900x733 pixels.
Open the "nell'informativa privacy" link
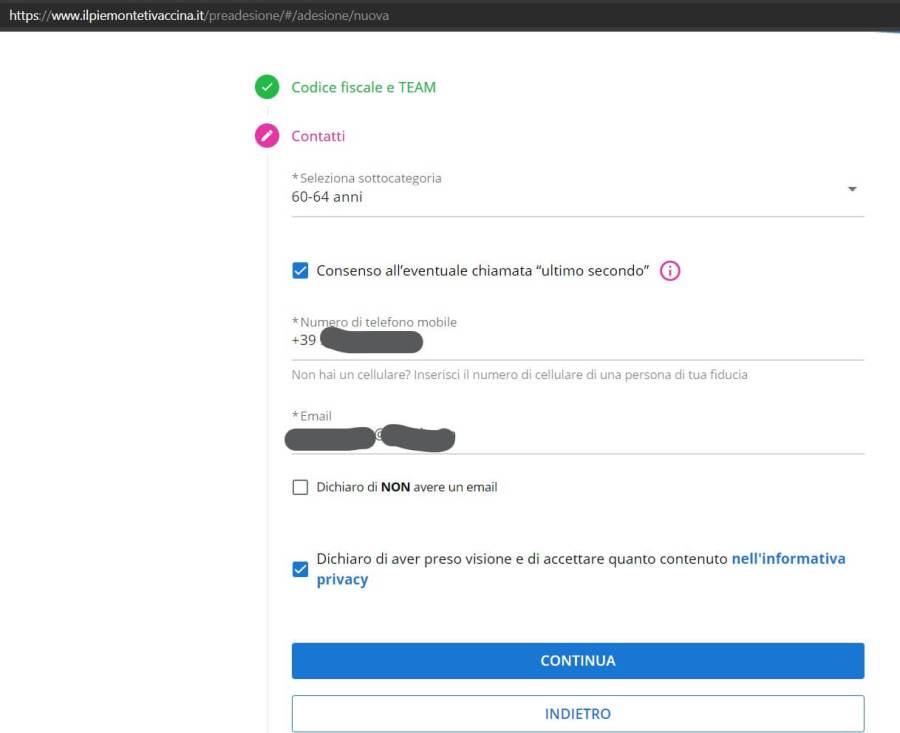pyautogui.click(x=788, y=559)
